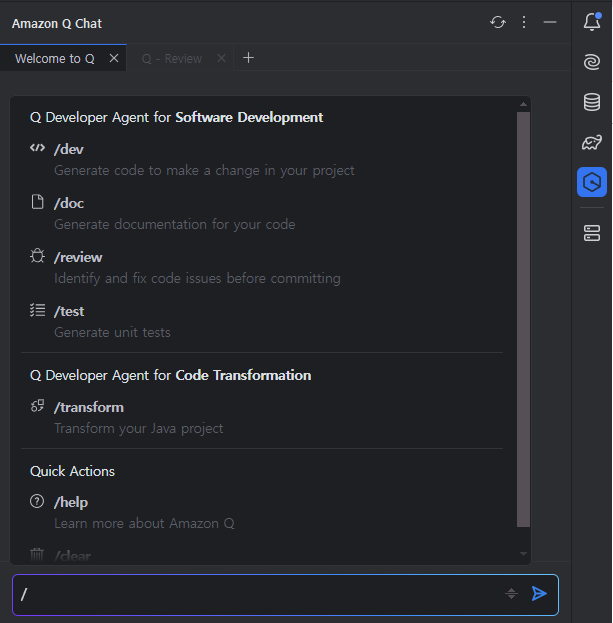Click the checklist icon beside /test
The image size is (613, 623).
(x=37, y=310)
